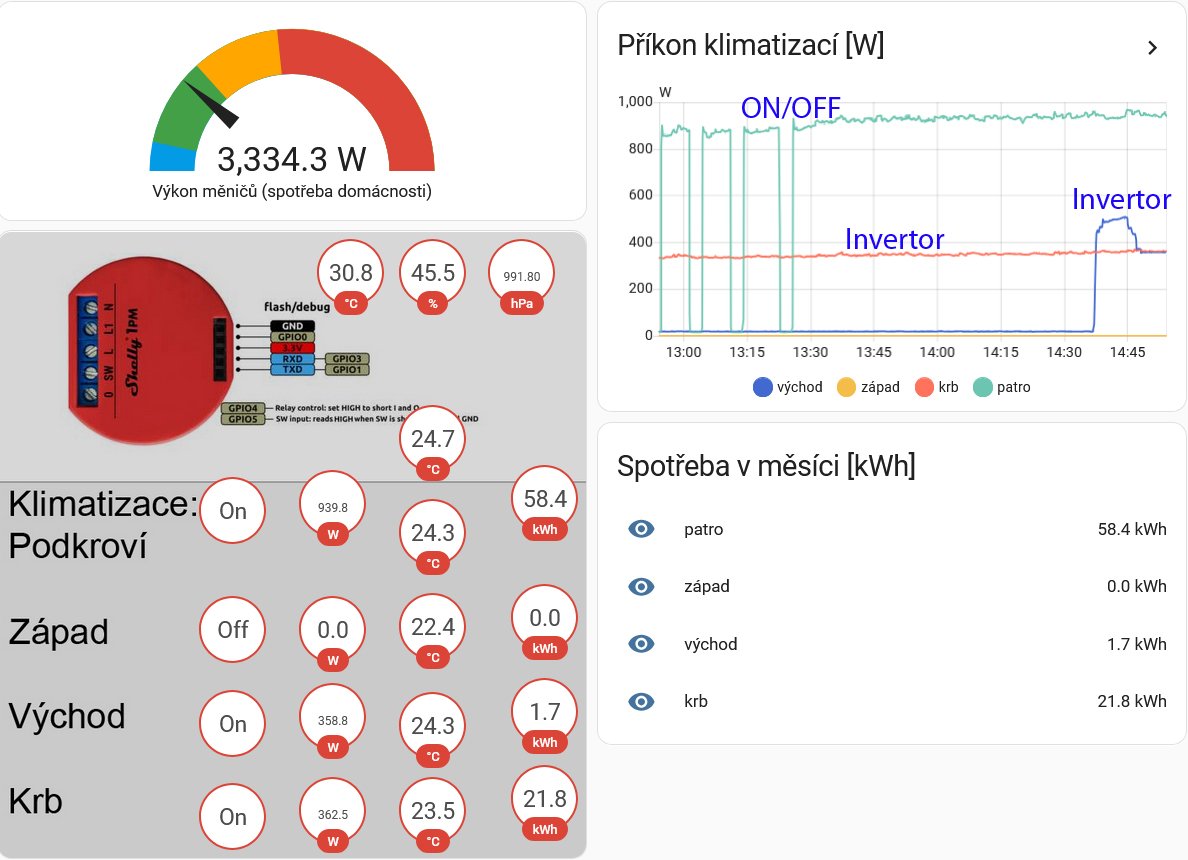Image resolution: width=1188 pixels, height=860 pixels.
Task: Click the krb row label in Spotřeba list
Action: pos(696,702)
